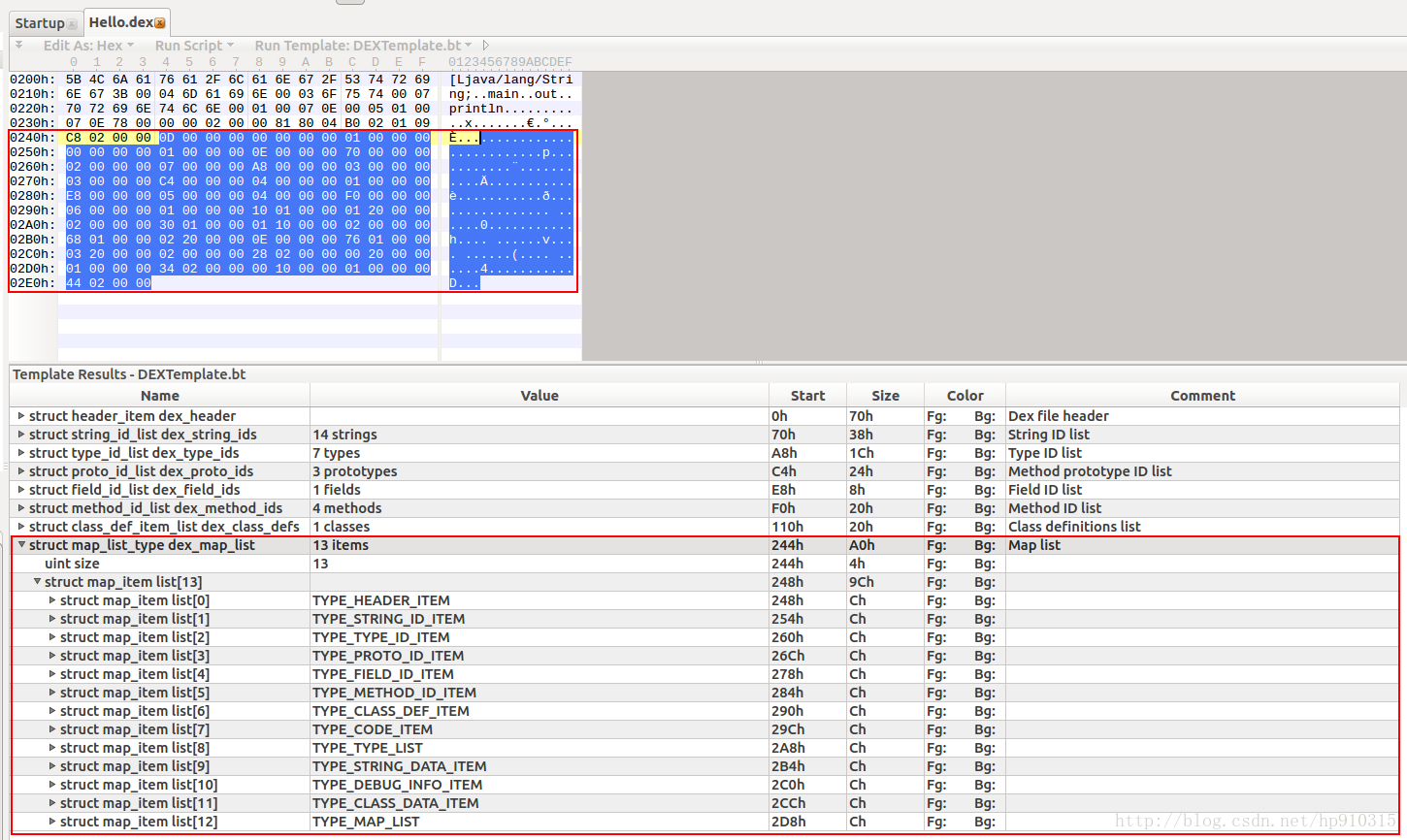Select TYPE_CODE_ITEM value cell
The image size is (1407, 840).
coord(539,729)
